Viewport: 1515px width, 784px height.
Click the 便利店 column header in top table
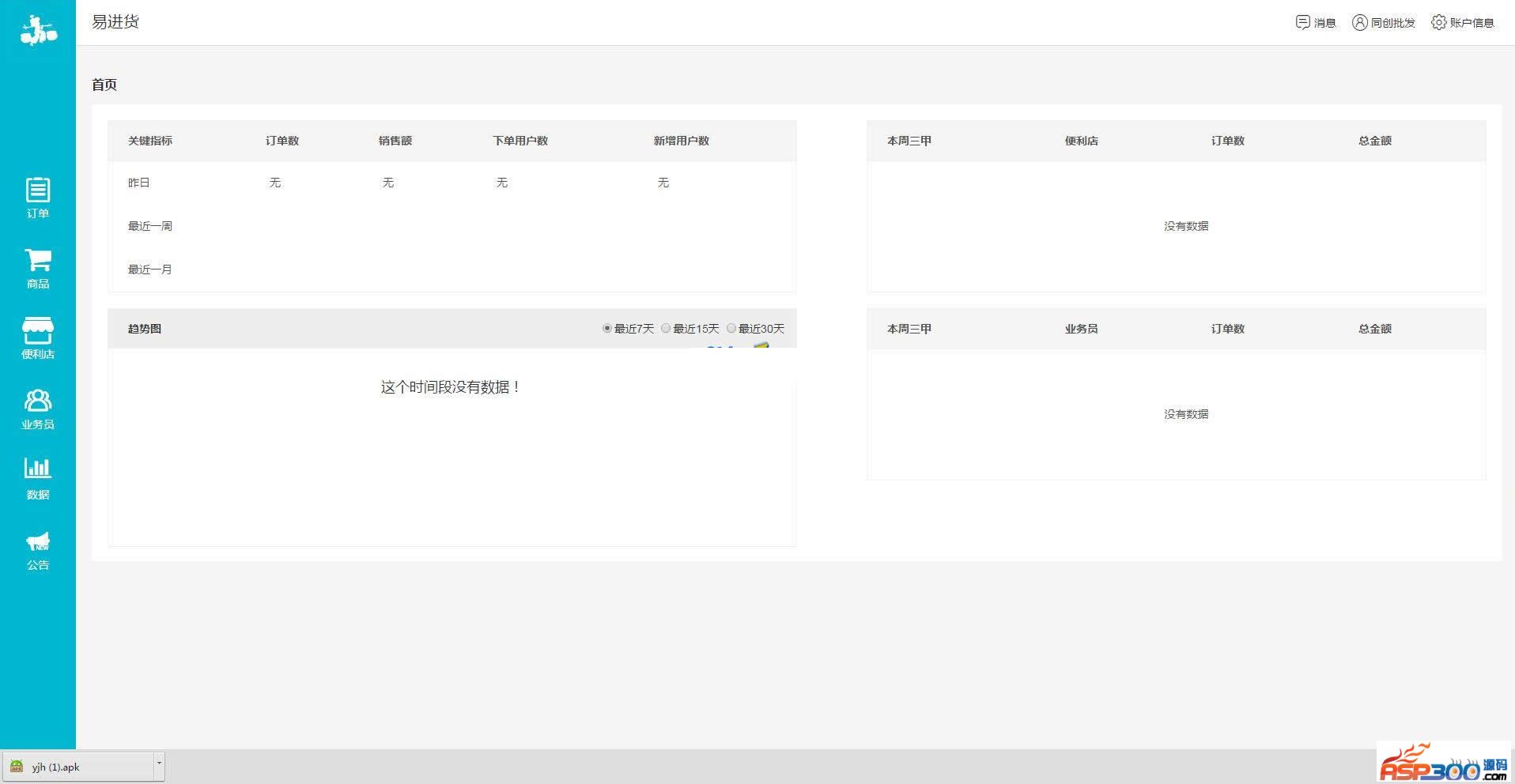point(1082,141)
